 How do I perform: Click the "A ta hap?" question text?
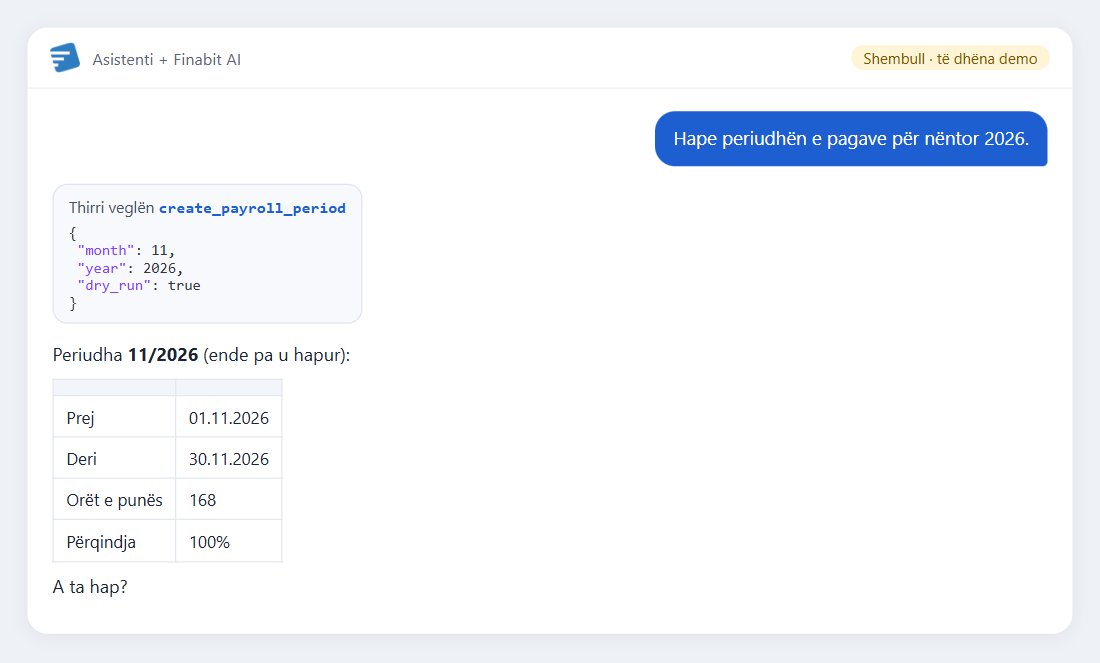tap(90, 587)
